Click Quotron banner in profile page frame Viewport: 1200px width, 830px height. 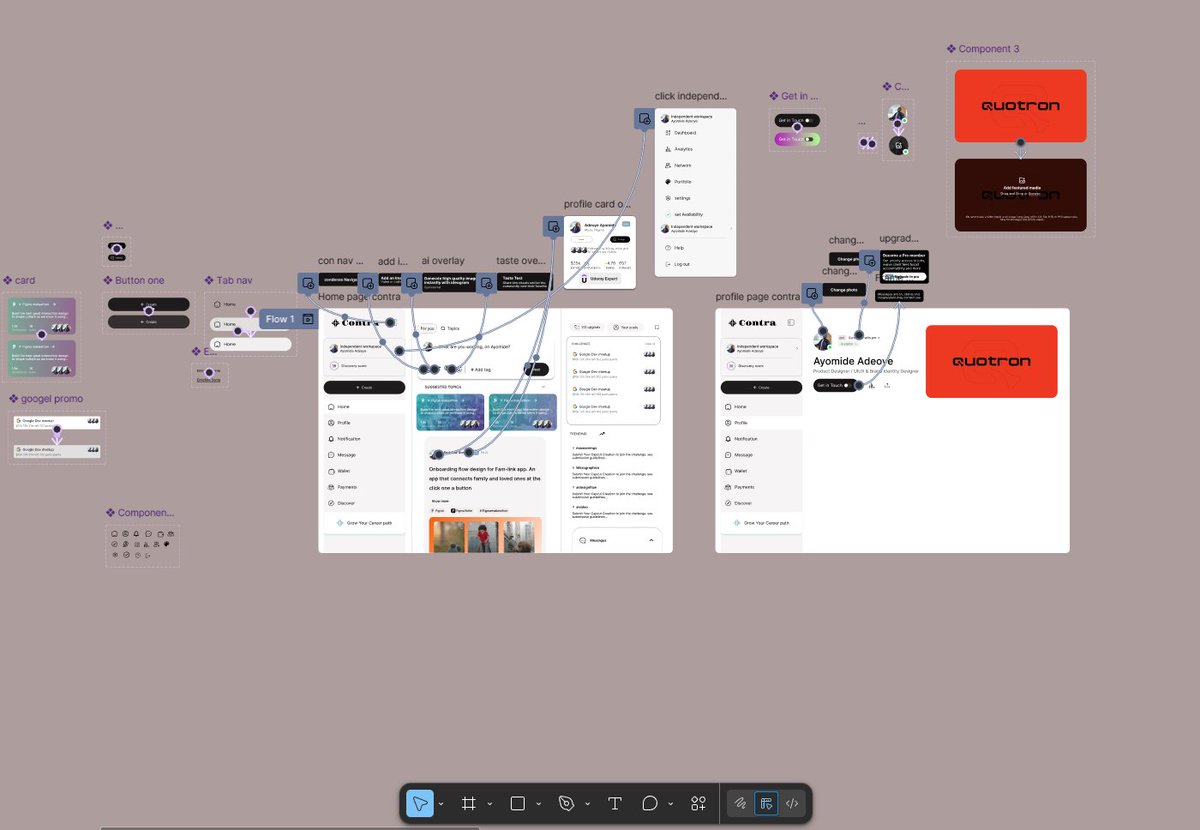[991, 361]
